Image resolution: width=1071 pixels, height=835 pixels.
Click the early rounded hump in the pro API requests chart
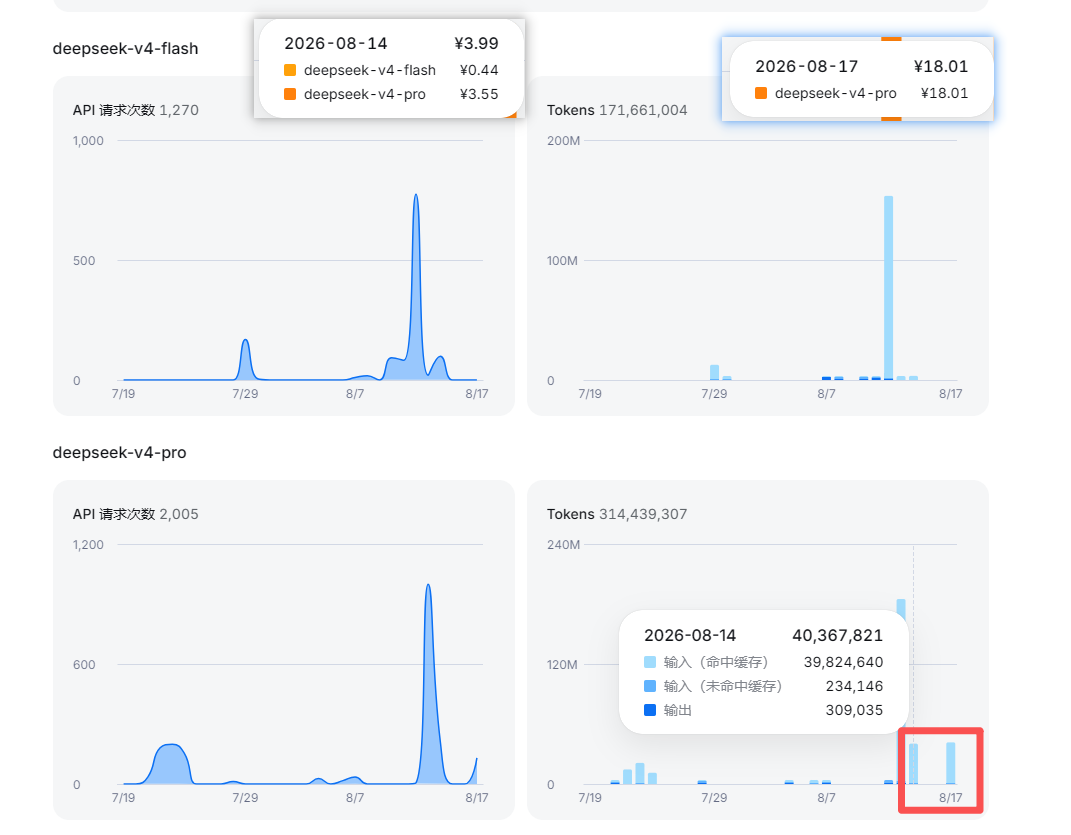(169, 762)
